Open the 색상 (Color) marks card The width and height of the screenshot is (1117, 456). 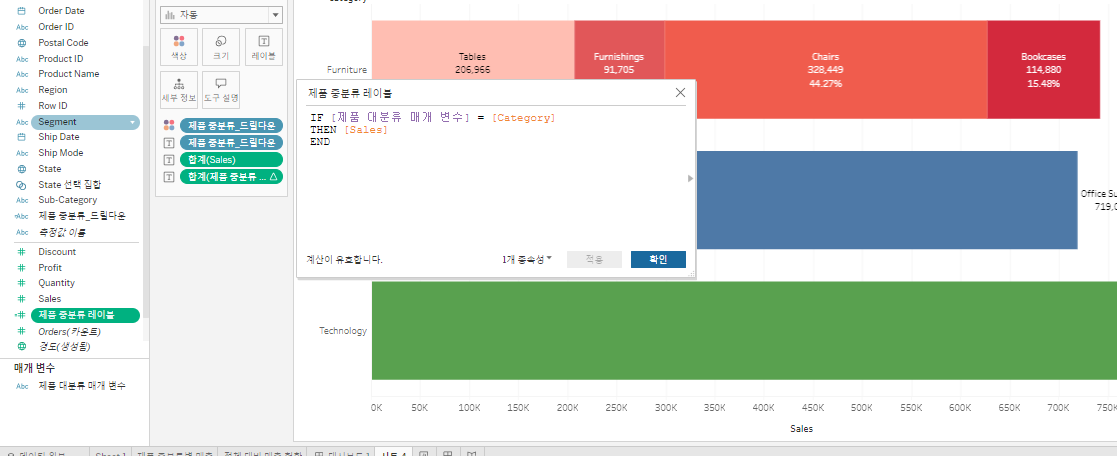click(179, 47)
